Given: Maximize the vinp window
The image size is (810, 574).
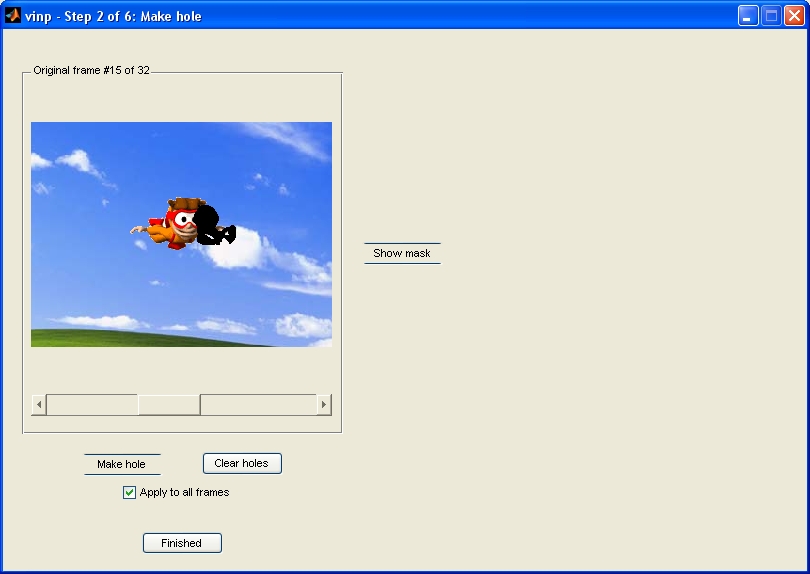Looking at the screenshot, I should click(771, 15).
